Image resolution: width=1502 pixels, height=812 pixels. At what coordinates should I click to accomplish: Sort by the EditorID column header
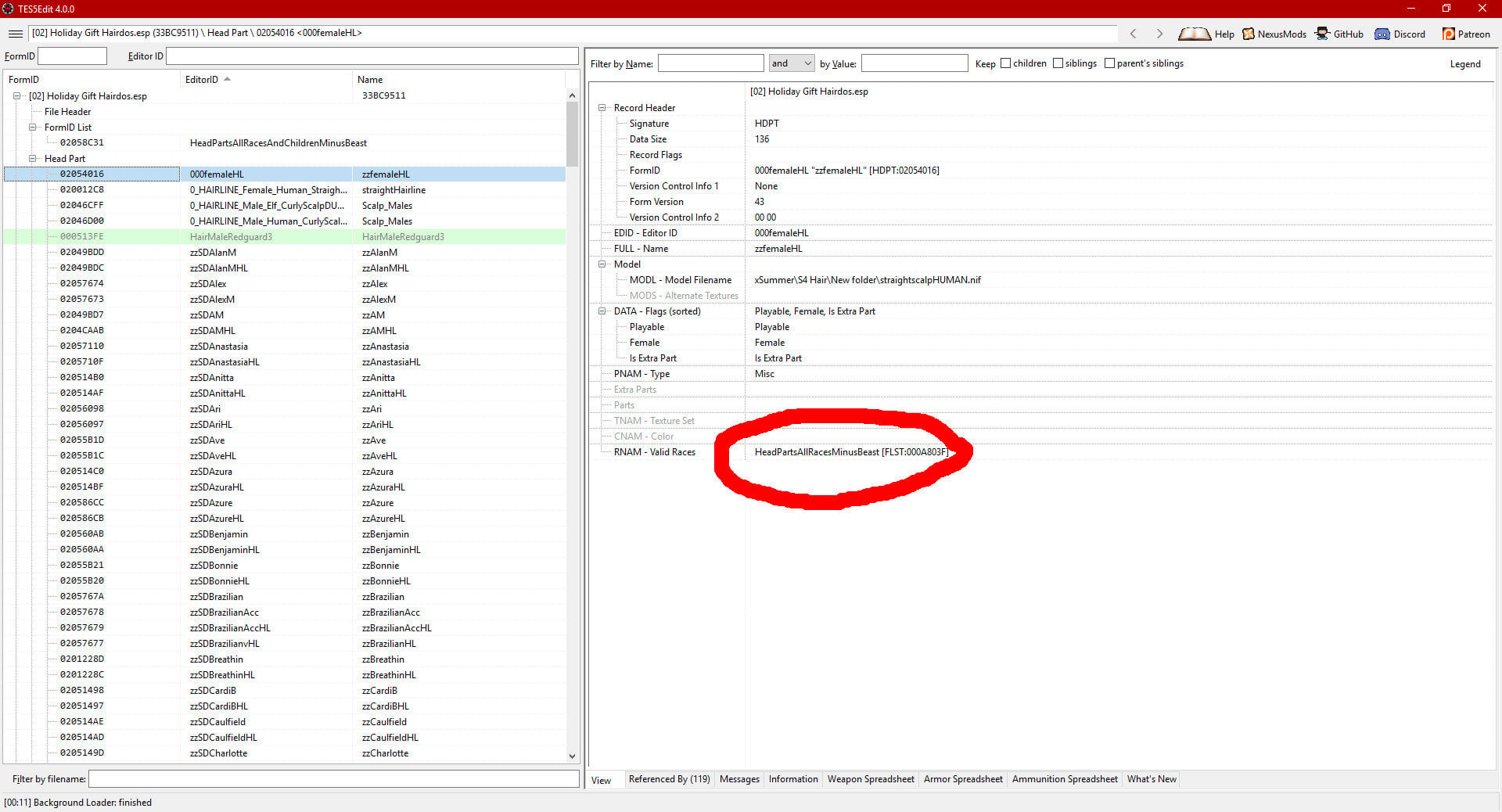point(265,80)
